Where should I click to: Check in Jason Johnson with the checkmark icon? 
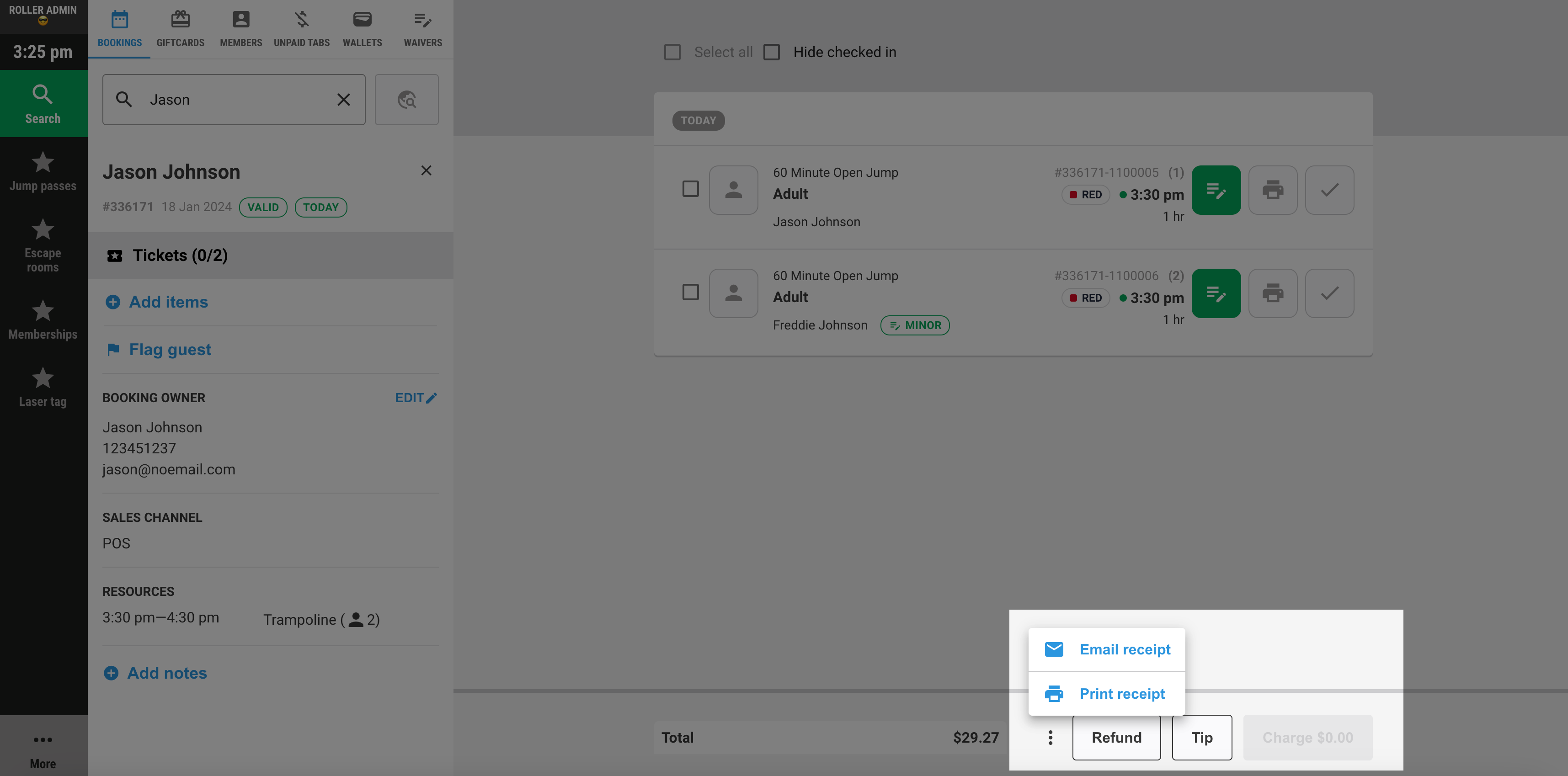(x=1329, y=190)
